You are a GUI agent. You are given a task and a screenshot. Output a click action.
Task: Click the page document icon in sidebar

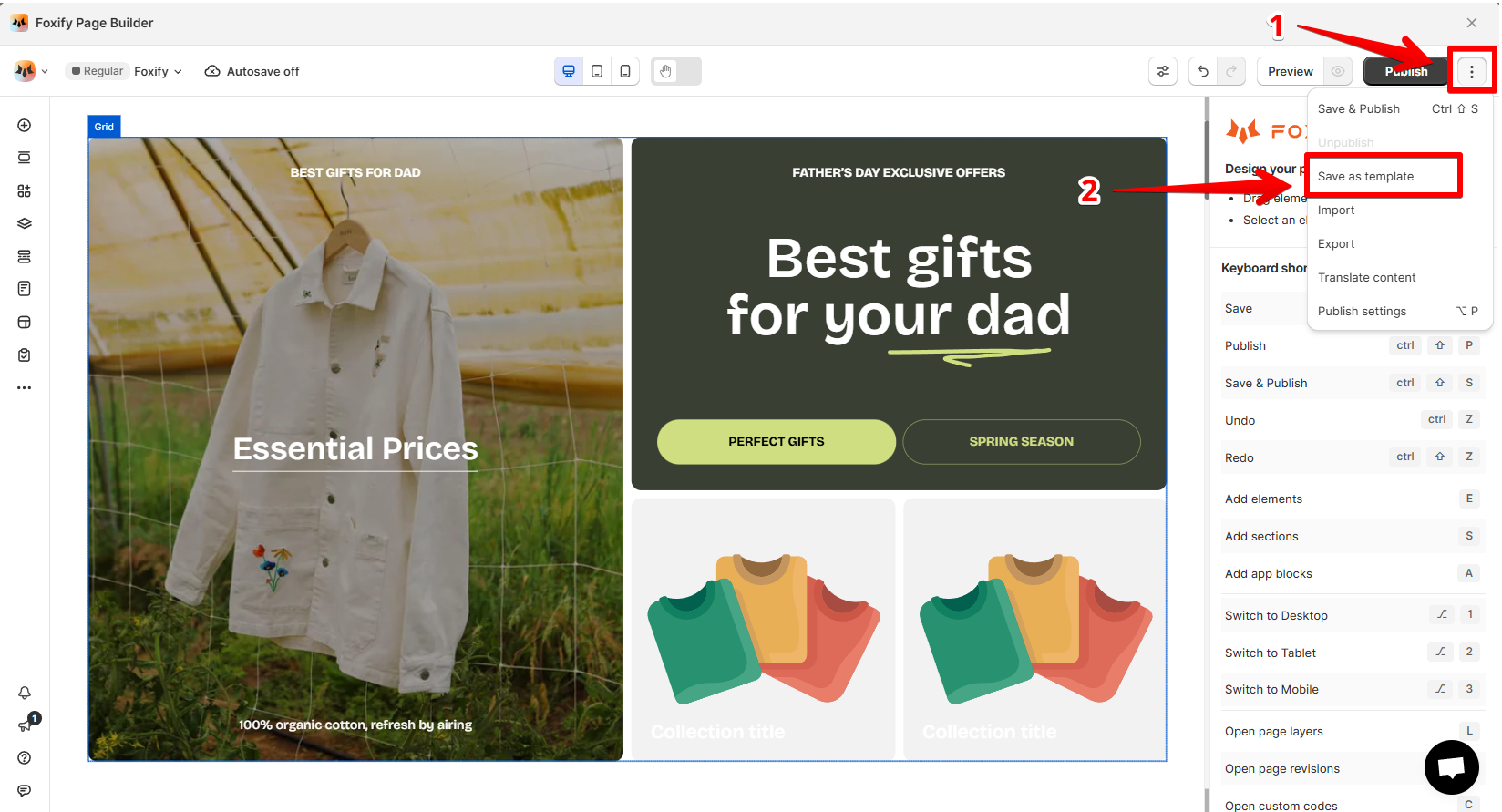point(25,289)
